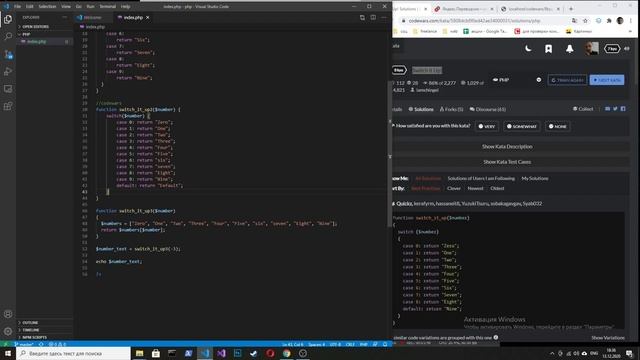Open File menu in VS Code

coord(18,7)
